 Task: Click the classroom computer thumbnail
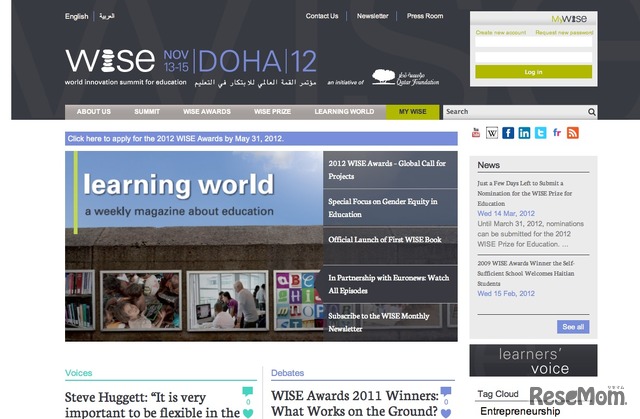(x=228, y=300)
